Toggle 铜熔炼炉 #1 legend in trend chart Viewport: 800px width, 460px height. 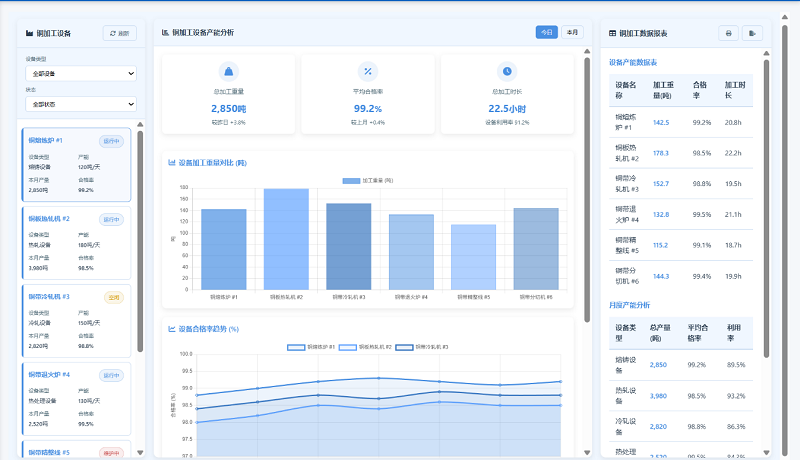point(310,347)
